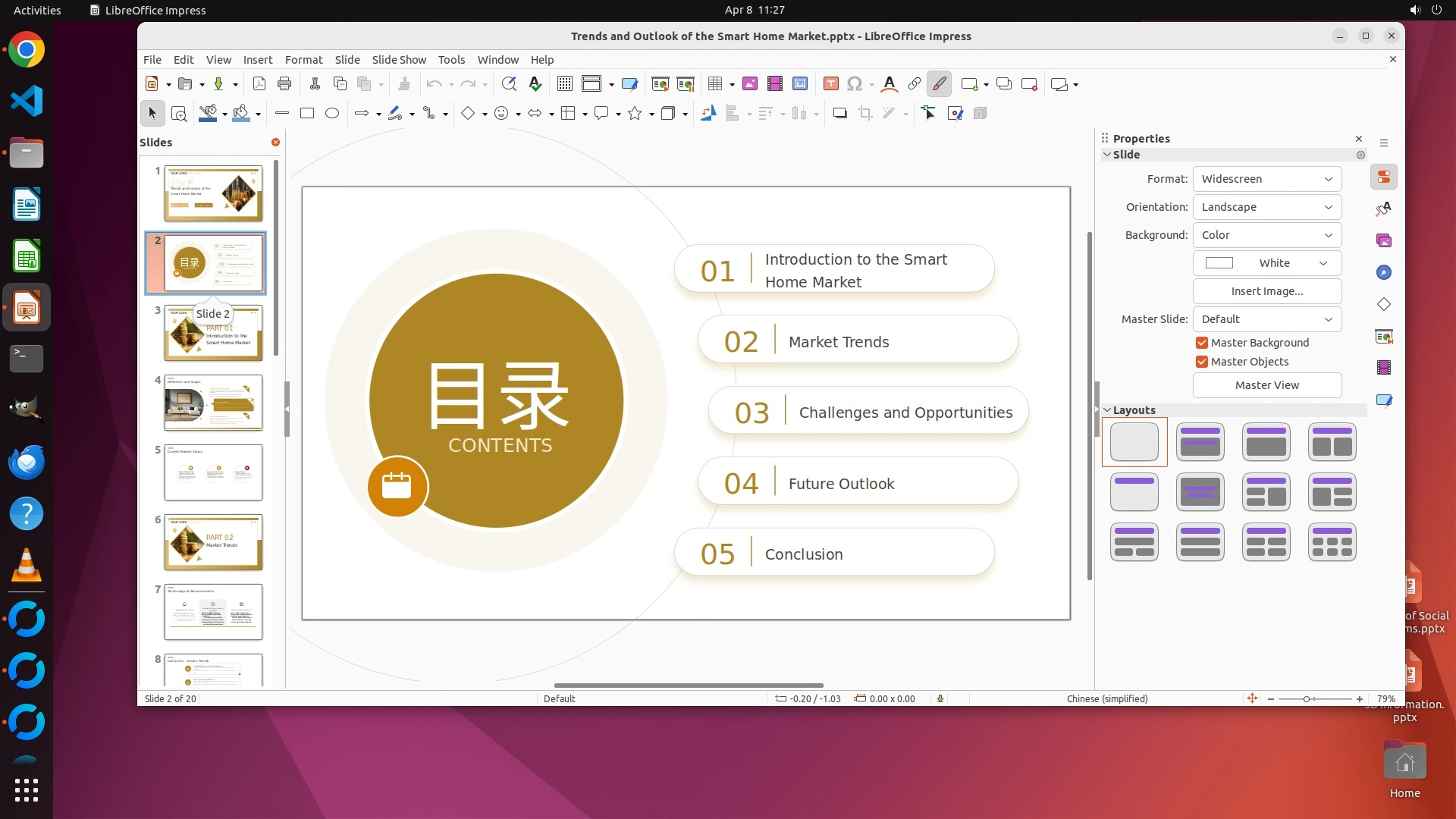Click the Print icon in toolbar
This screenshot has height=819, width=1456.
click(x=284, y=84)
